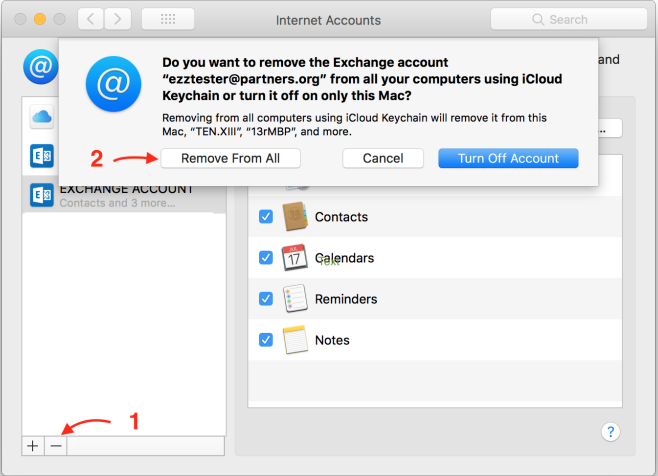Select the first Exchange account icon in sidebar
658x476 pixels.
point(42,156)
